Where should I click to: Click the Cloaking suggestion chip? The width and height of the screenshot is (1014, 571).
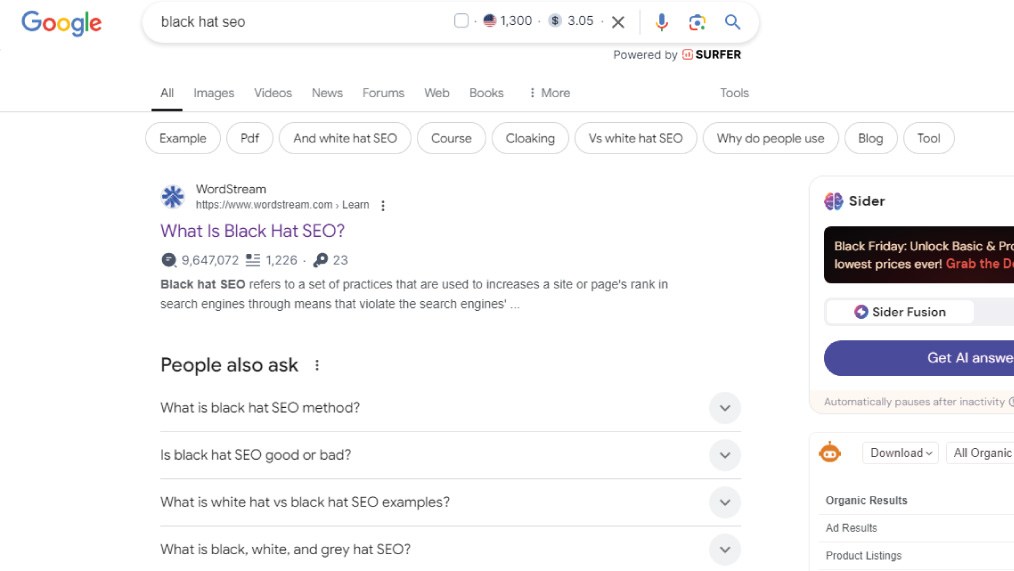point(530,138)
